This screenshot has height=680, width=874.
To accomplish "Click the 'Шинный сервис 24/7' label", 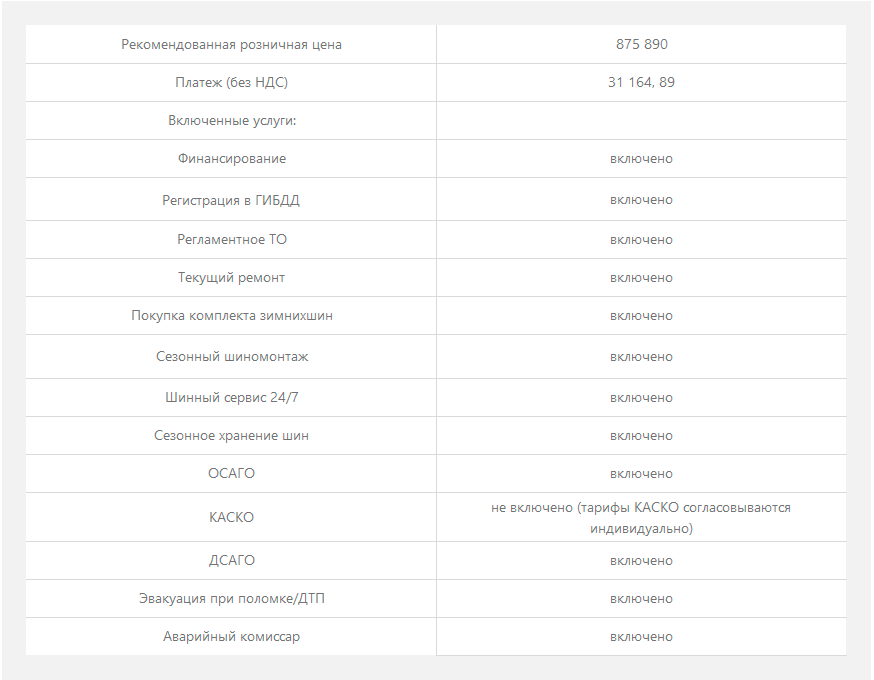I will click(x=232, y=397).
